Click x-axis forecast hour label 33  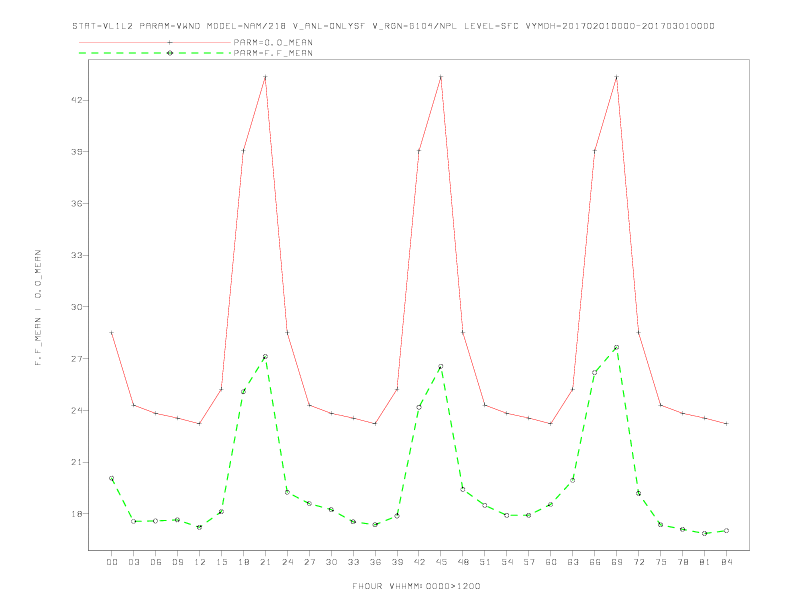coord(353,562)
